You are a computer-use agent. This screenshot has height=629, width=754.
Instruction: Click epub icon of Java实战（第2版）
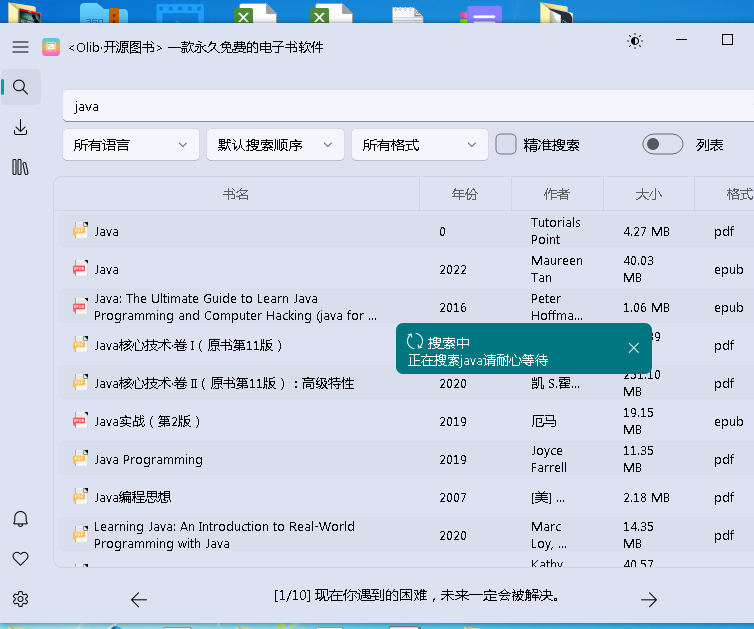[80, 420]
